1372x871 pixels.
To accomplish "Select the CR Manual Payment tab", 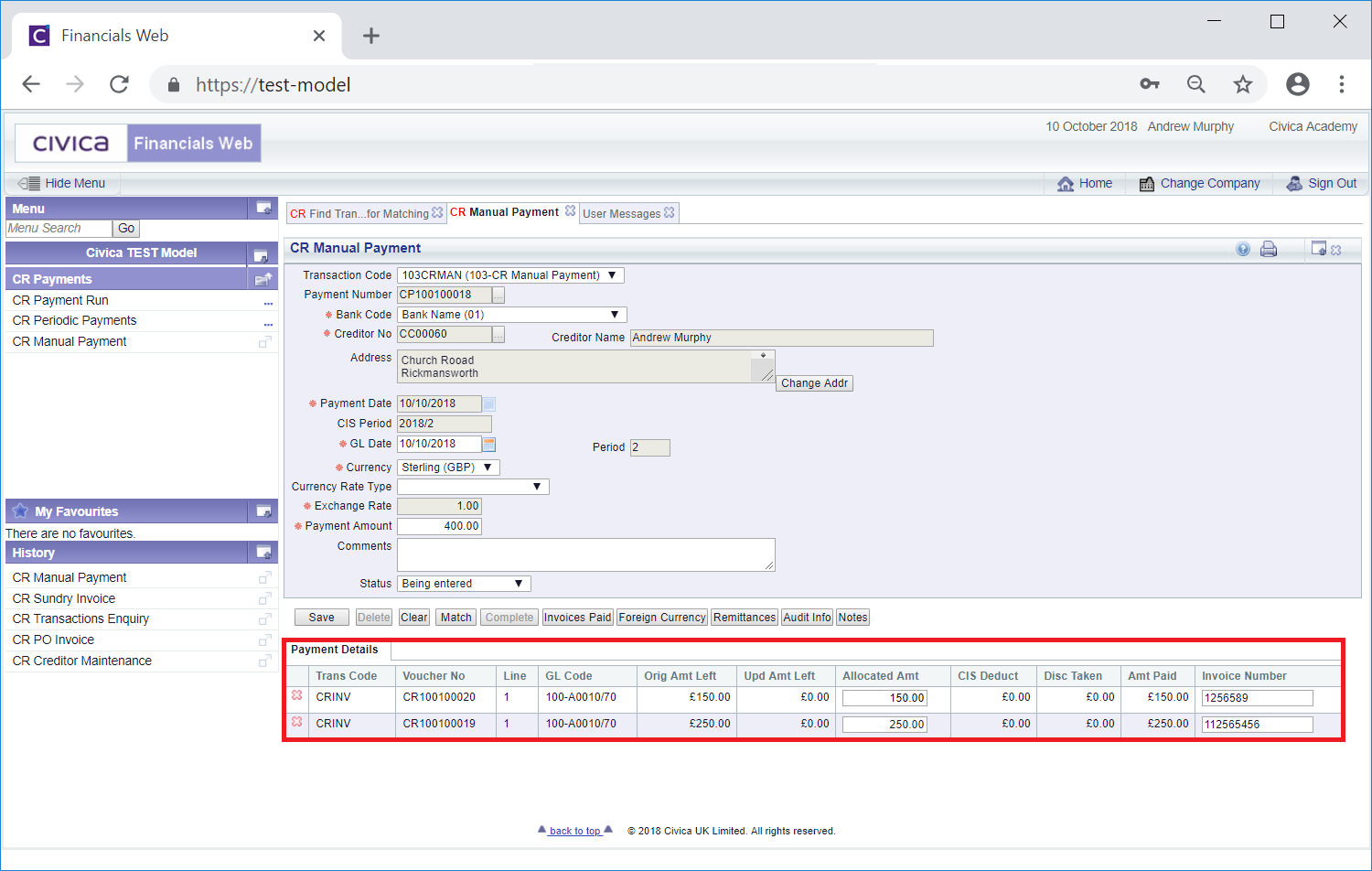I will point(504,212).
